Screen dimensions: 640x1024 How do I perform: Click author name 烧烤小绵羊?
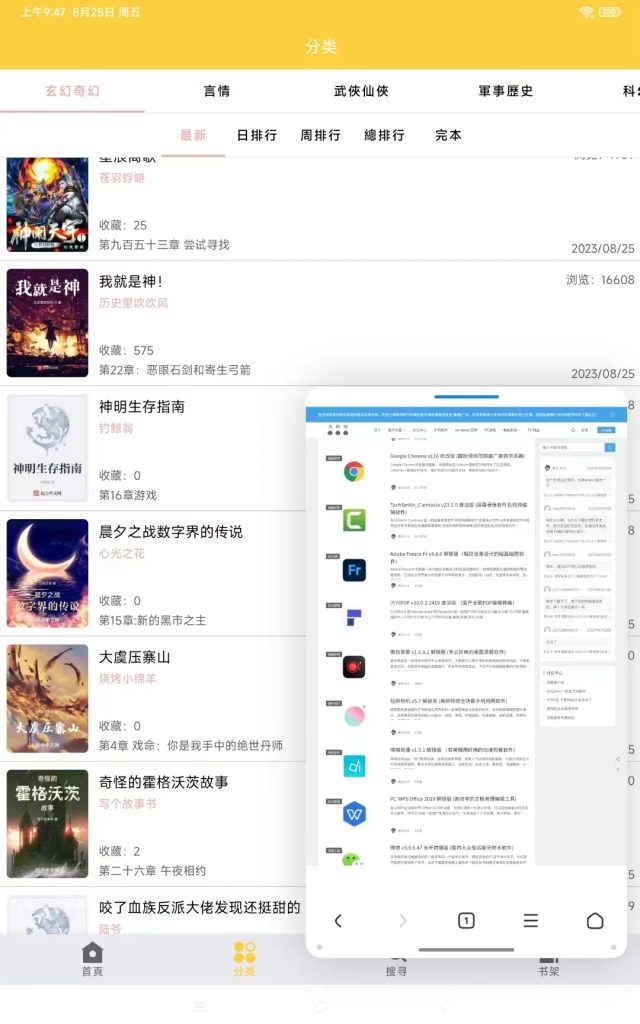pyautogui.click(x=127, y=679)
